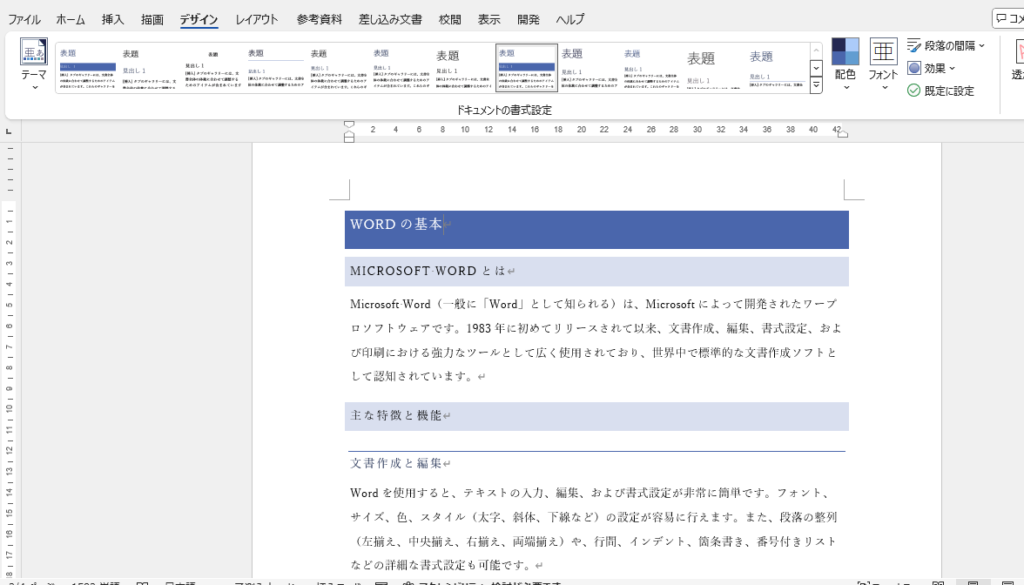This screenshot has height=585, width=1024.
Task: Apply the eleventh style set with large gray title
Action: 714,68
